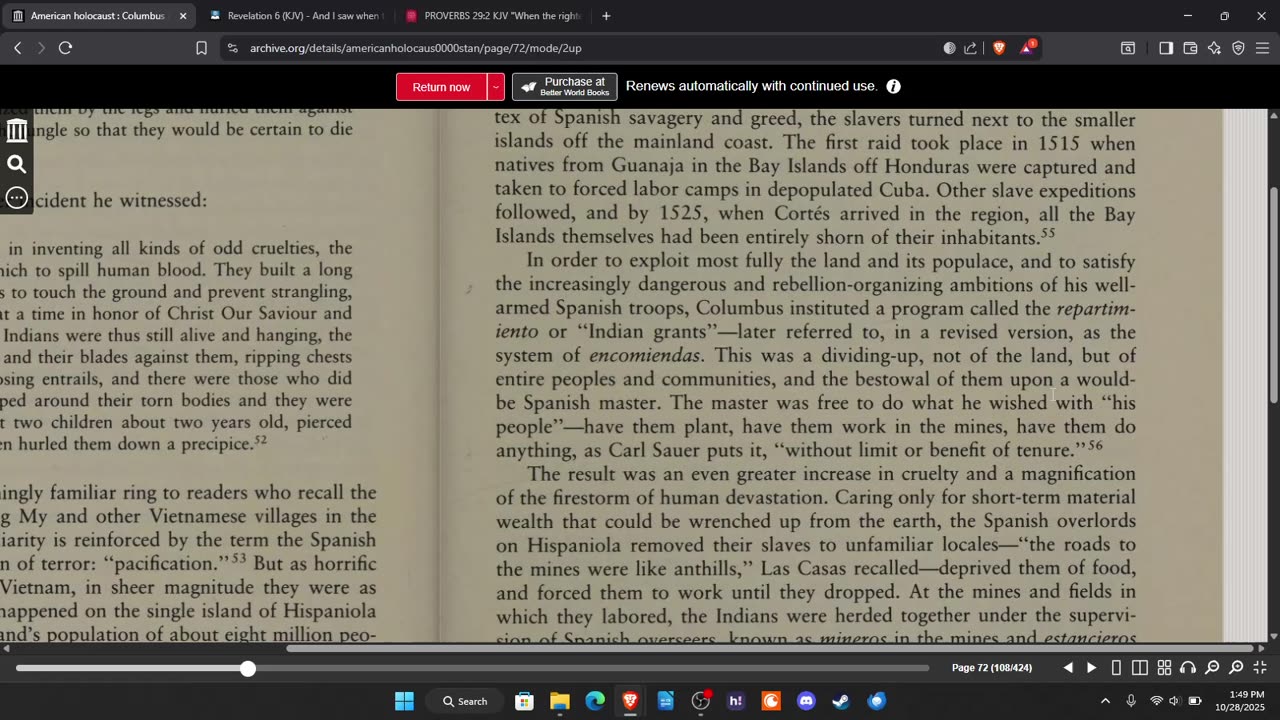Open File Explorer from taskbar
The image size is (1280, 720).
560,701
